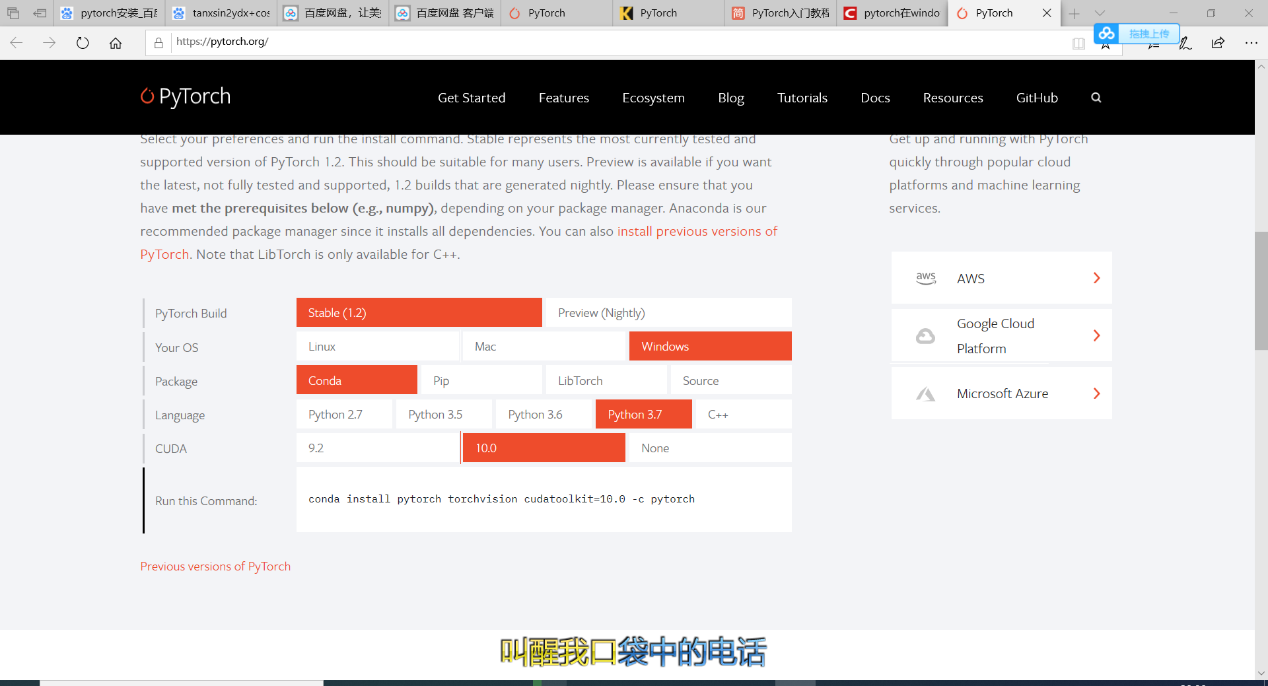Switch to the PyTorch入门教程 tab

(x=780, y=13)
